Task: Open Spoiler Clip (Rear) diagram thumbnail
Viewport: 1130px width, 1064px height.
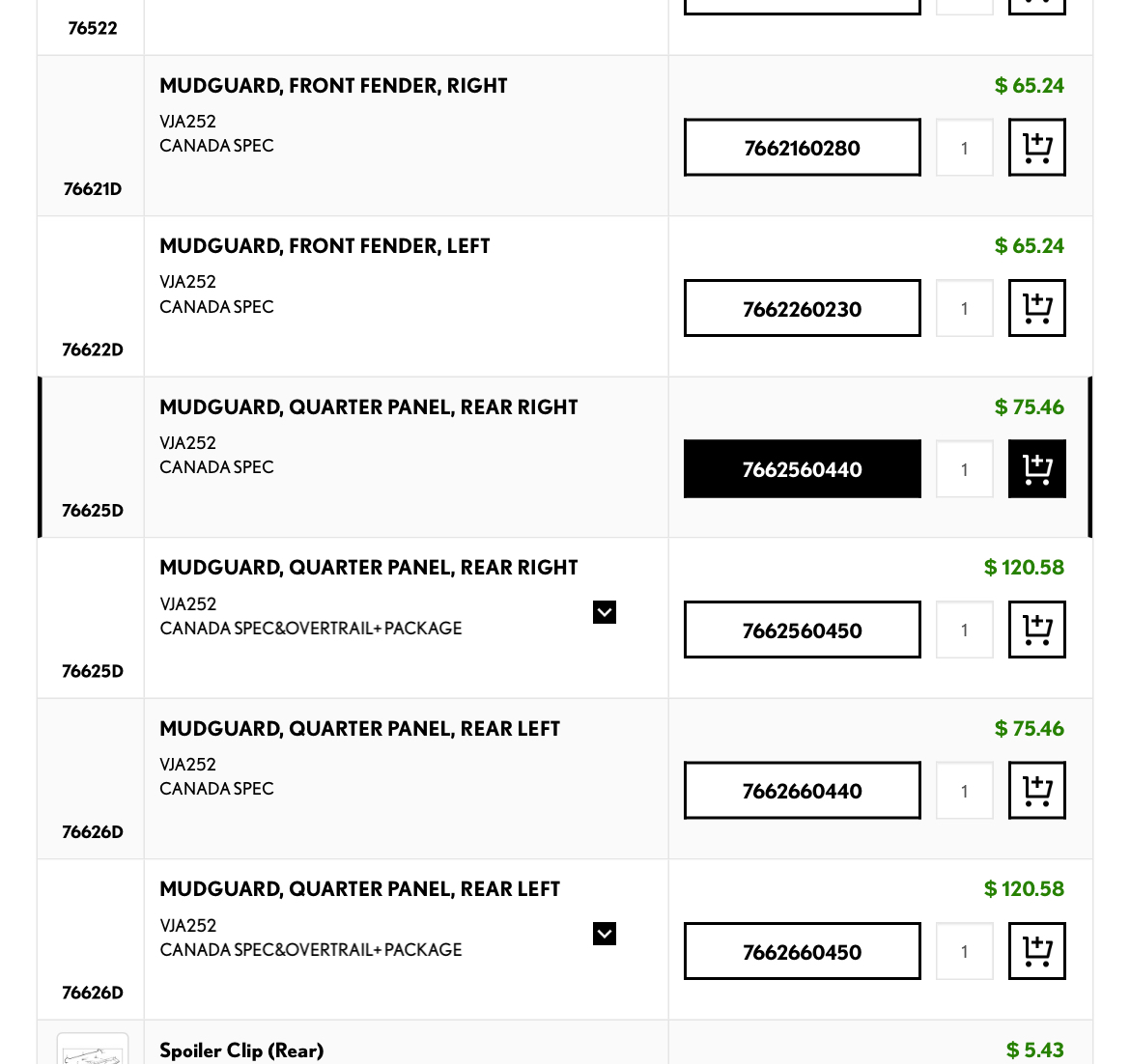Action: (x=93, y=1049)
